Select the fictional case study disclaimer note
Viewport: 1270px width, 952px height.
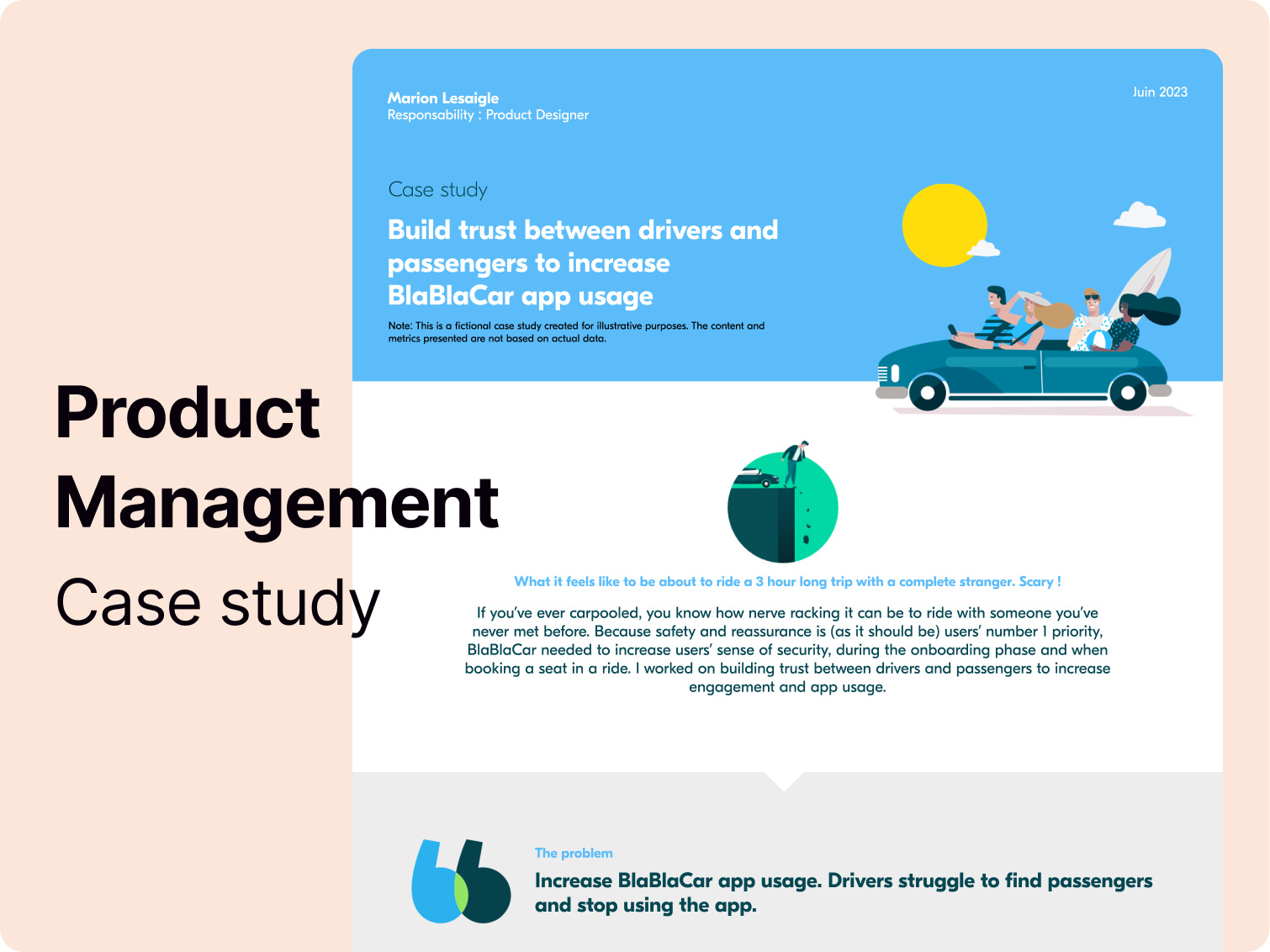576,331
